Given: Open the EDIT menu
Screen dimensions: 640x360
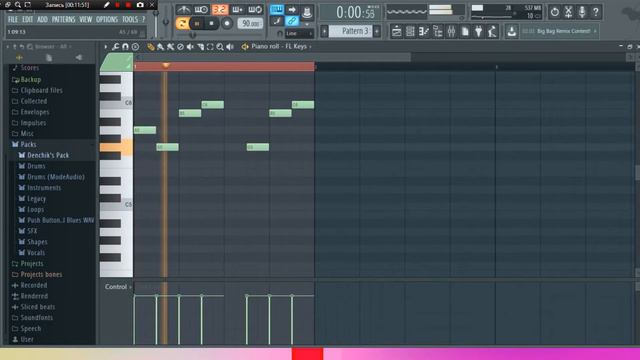Looking at the screenshot, I should pyautogui.click(x=27, y=20).
